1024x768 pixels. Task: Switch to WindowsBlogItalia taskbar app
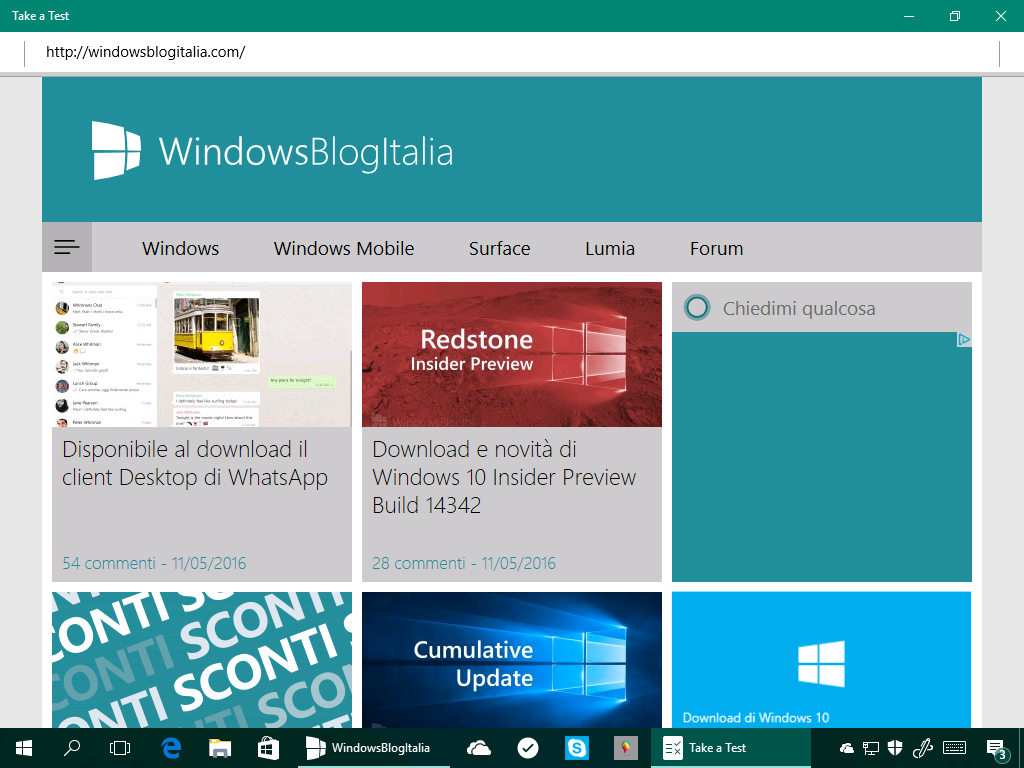pyautogui.click(x=374, y=748)
